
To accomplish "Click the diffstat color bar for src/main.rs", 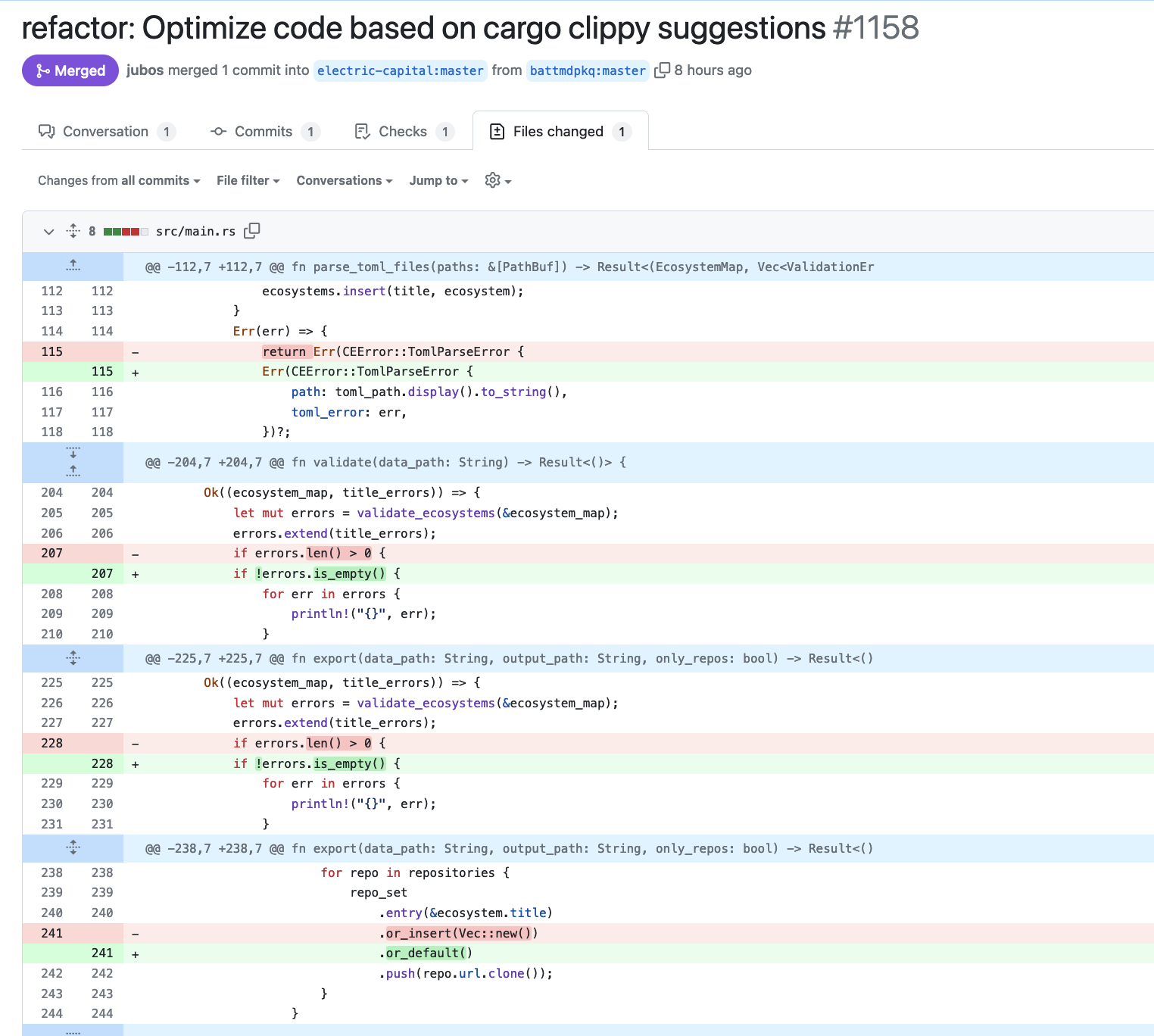I will (126, 232).
